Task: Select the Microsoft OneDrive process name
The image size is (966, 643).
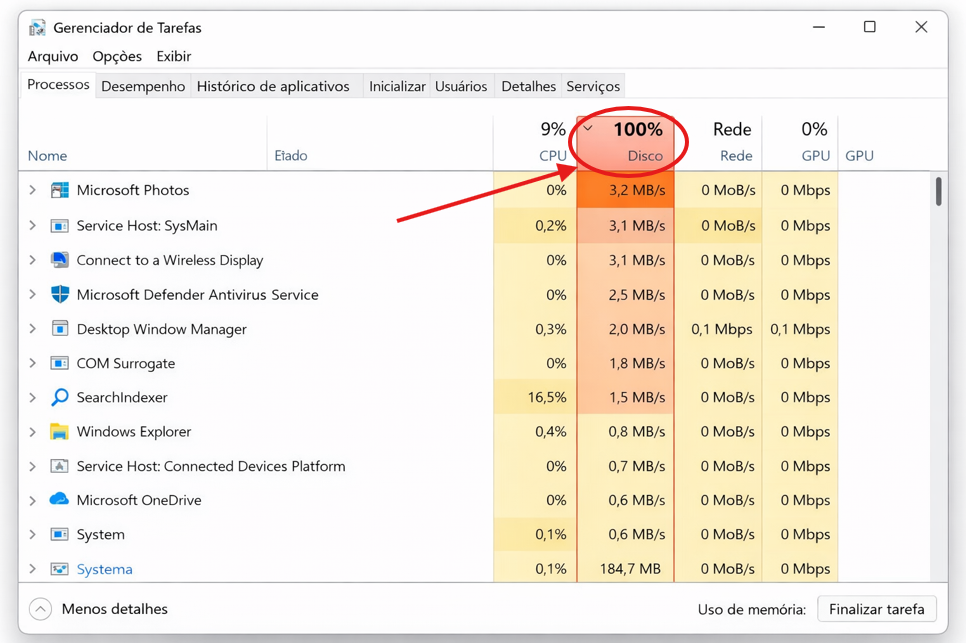Action: 139,500
